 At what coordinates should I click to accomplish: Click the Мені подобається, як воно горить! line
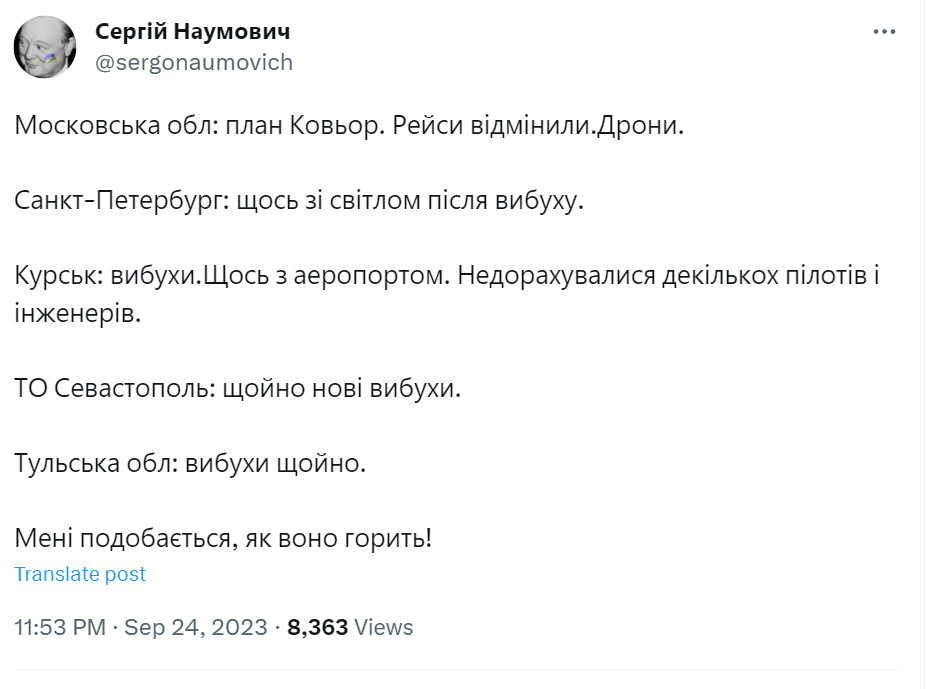[x=223, y=538]
